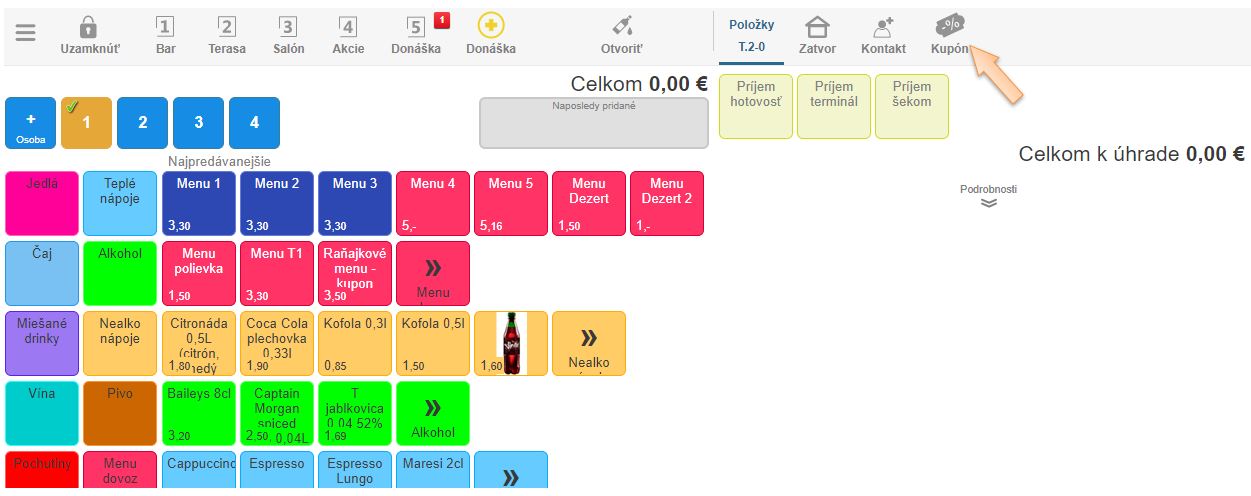
Task: Show more Nealko drinks arrow tile
Action: pos(588,343)
